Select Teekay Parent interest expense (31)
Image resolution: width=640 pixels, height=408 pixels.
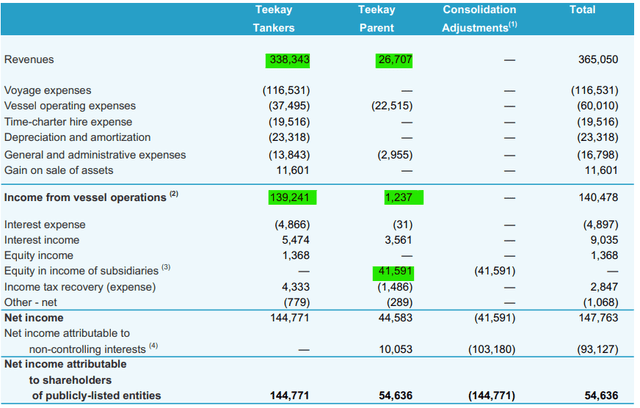click(x=402, y=225)
